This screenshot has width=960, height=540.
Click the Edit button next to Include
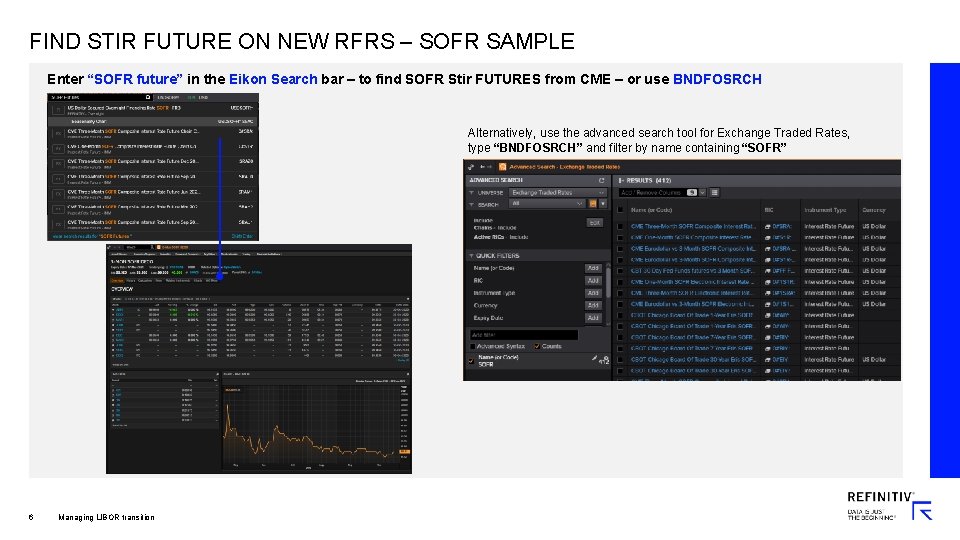click(x=594, y=223)
